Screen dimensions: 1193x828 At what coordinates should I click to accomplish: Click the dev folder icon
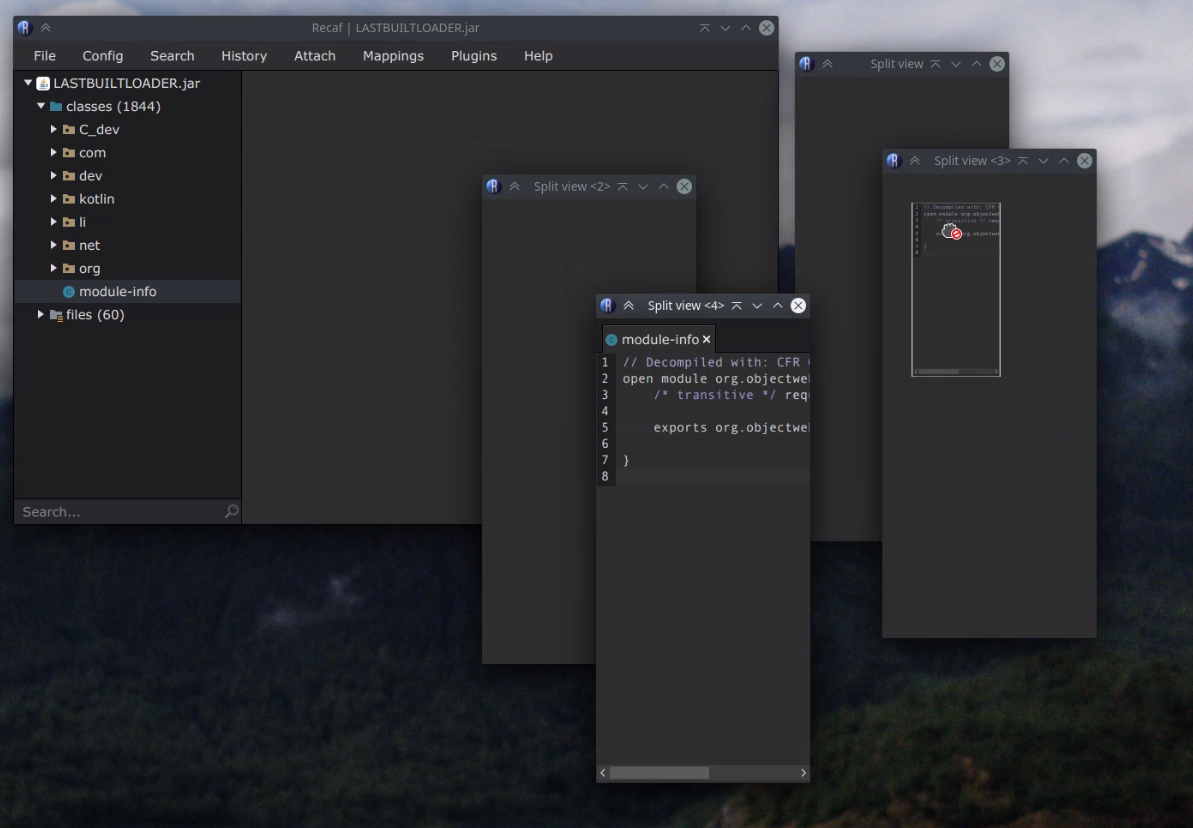(x=68, y=176)
